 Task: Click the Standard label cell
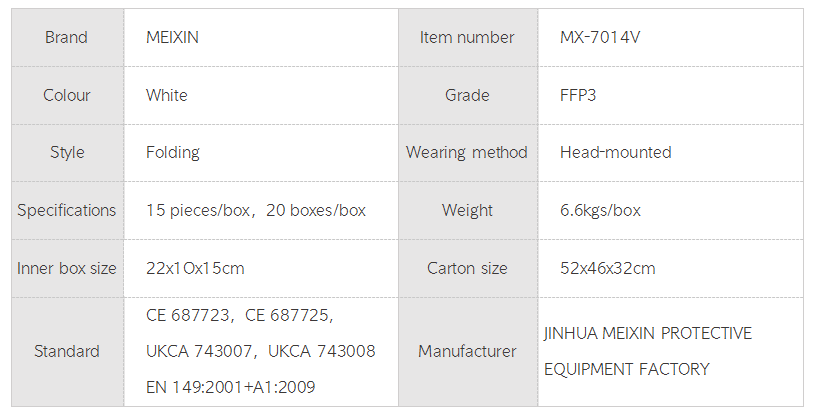tap(66, 352)
